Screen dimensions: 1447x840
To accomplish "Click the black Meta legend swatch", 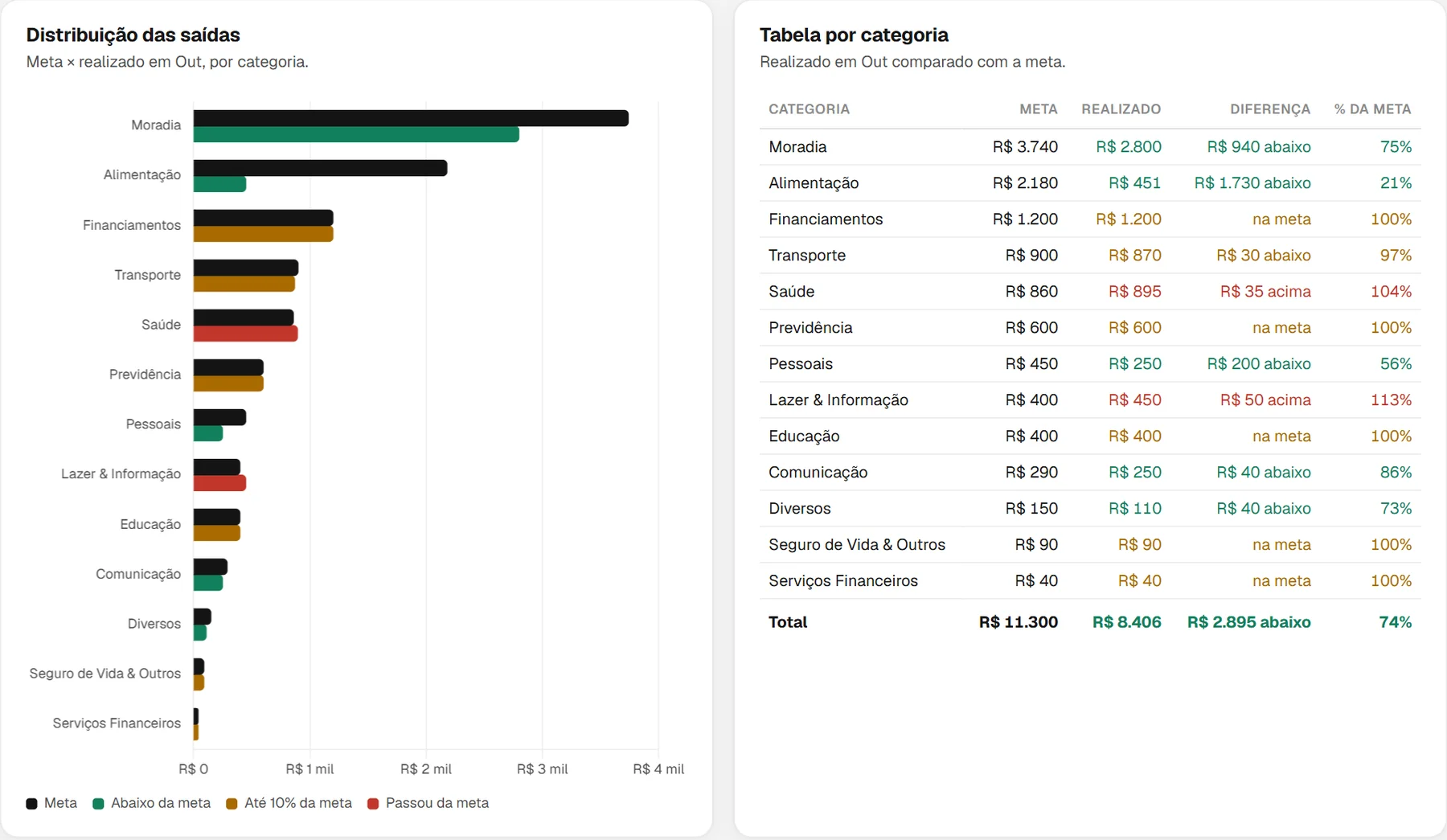I will (31, 804).
